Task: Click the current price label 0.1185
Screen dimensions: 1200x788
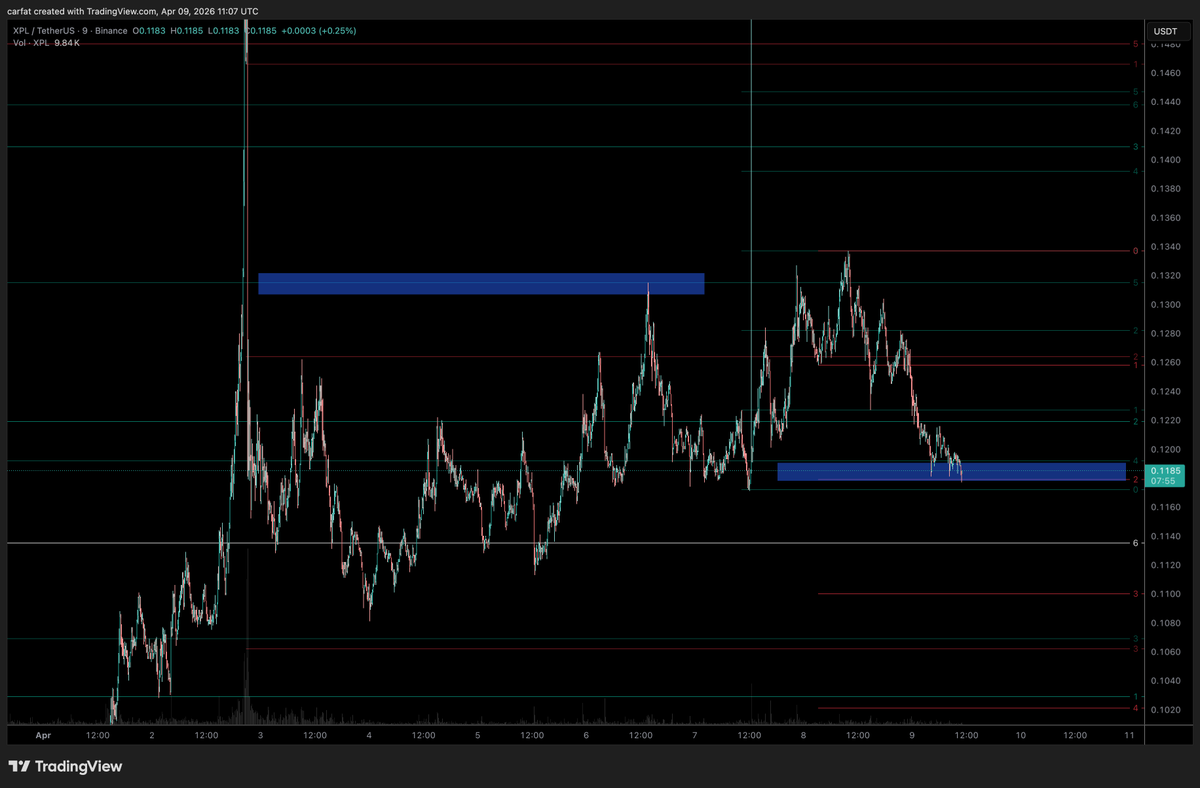Action: pyautogui.click(x=1166, y=470)
